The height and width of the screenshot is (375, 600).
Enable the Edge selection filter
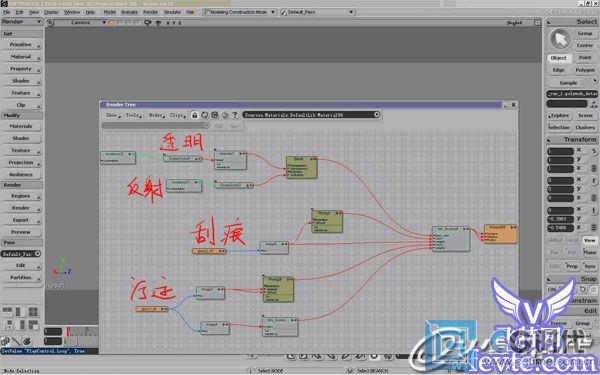click(559, 70)
